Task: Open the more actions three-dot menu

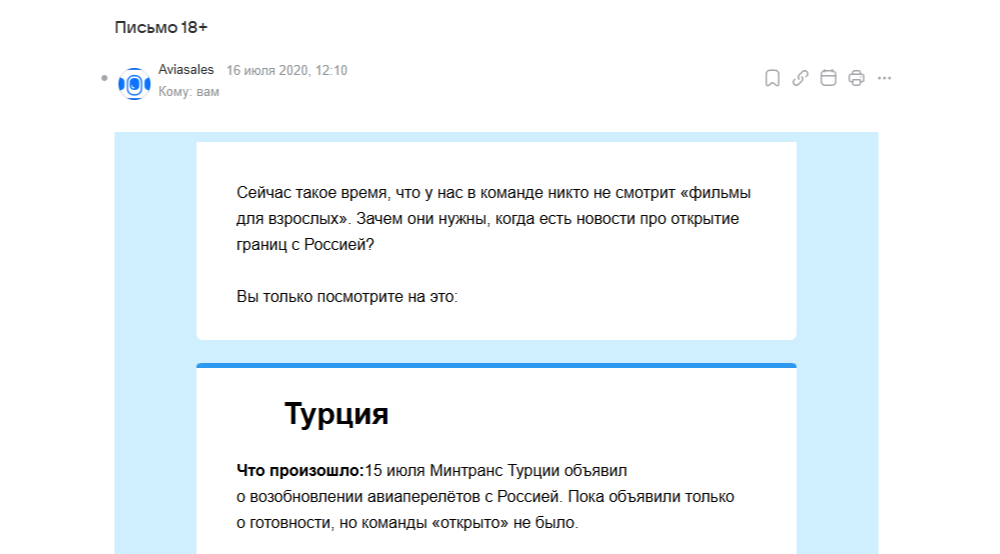Action: pyautogui.click(x=884, y=78)
